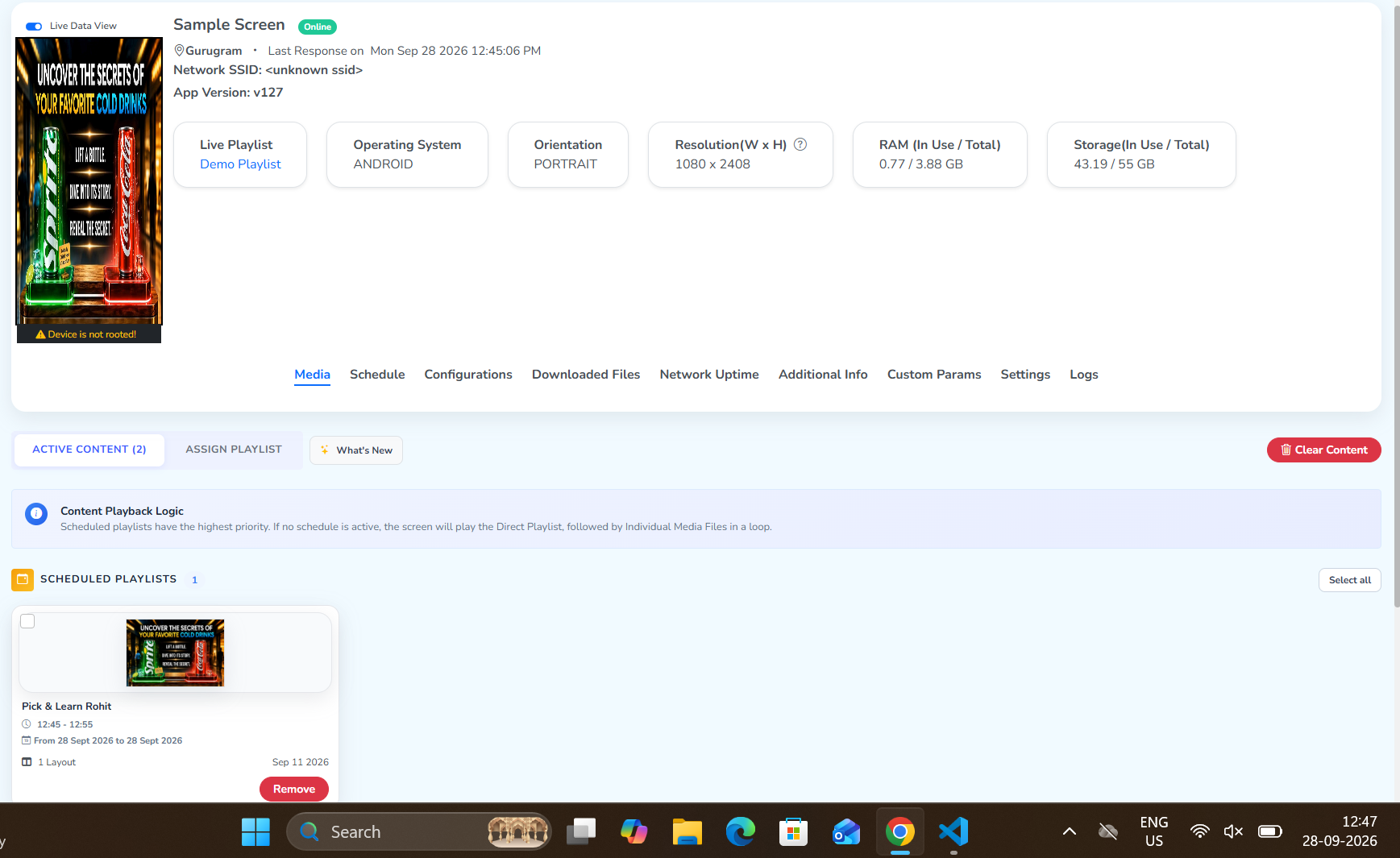Click the Scheduled Playlists calendar icon
This screenshot has width=1400, height=858.
coord(23,579)
